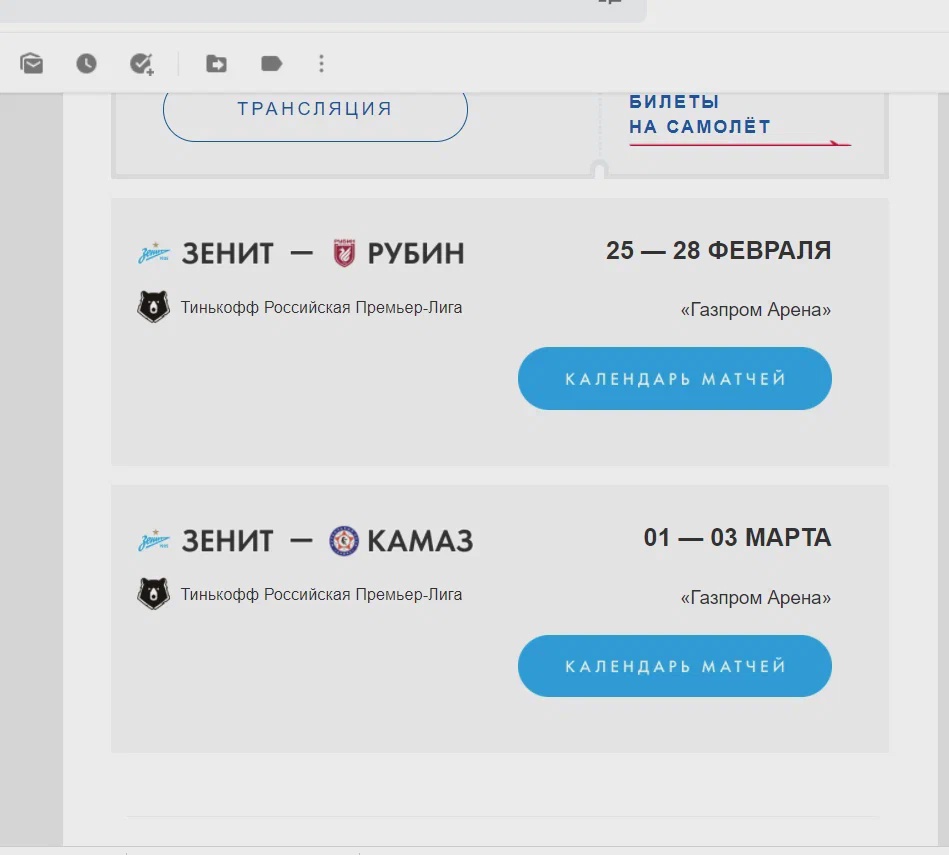The image size is (949, 855).
Task: Click the bear league logo in the Rubin card
Action: [x=153, y=307]
